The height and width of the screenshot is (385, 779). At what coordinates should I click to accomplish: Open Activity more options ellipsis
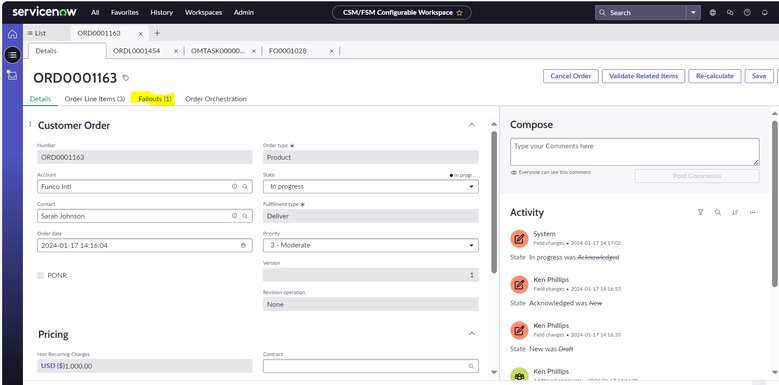(753, 213)
